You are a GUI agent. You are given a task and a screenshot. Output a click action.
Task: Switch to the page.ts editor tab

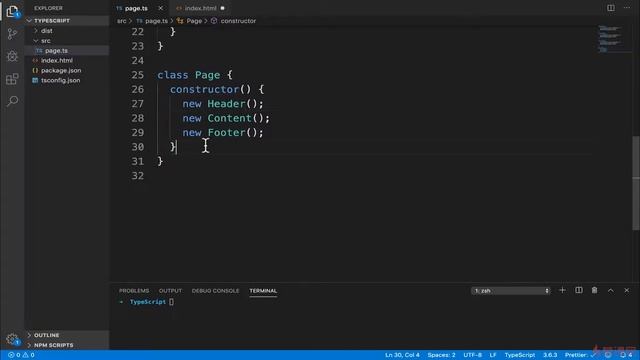136,8
